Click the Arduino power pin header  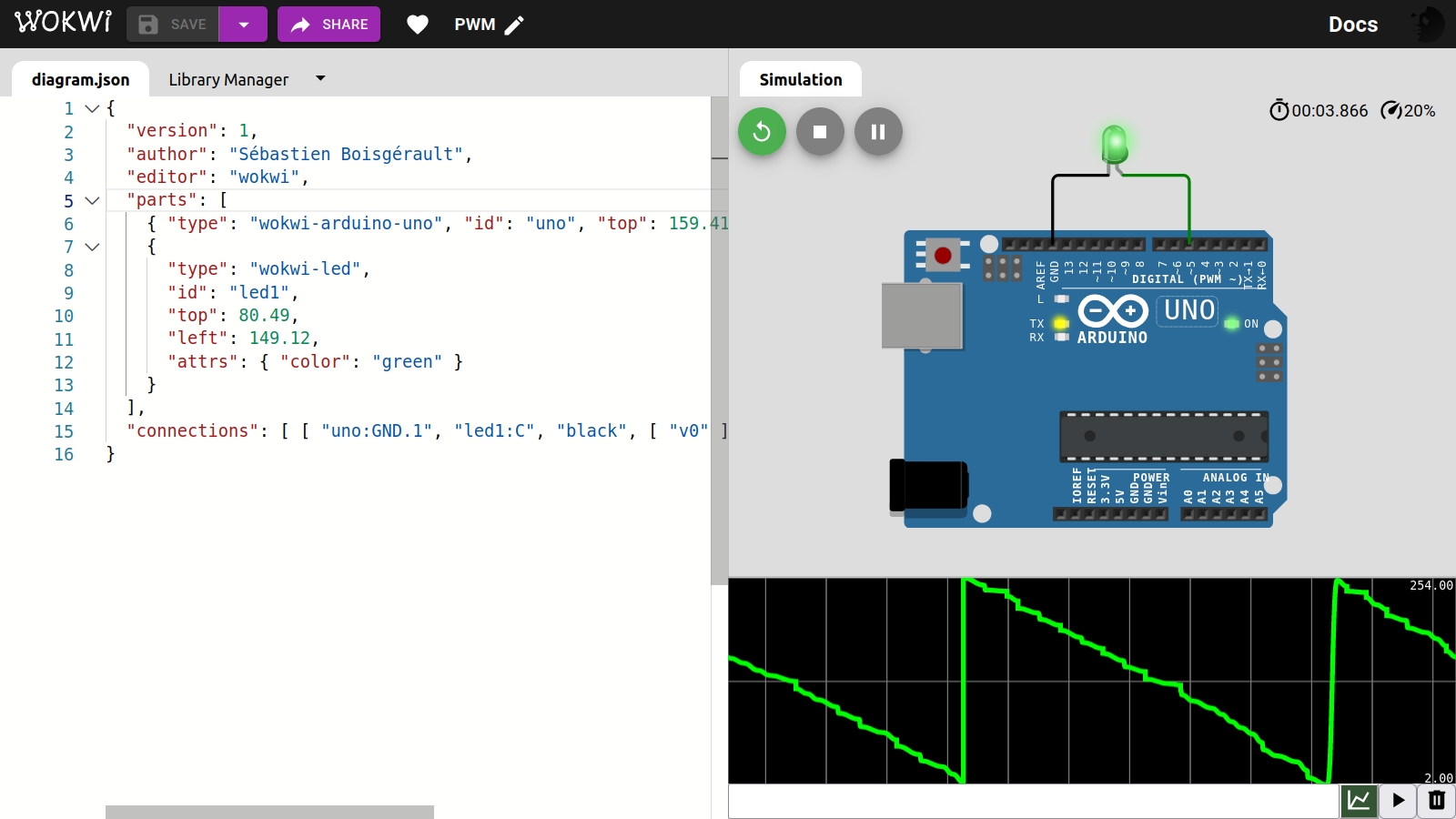(x=1110, y=514)
